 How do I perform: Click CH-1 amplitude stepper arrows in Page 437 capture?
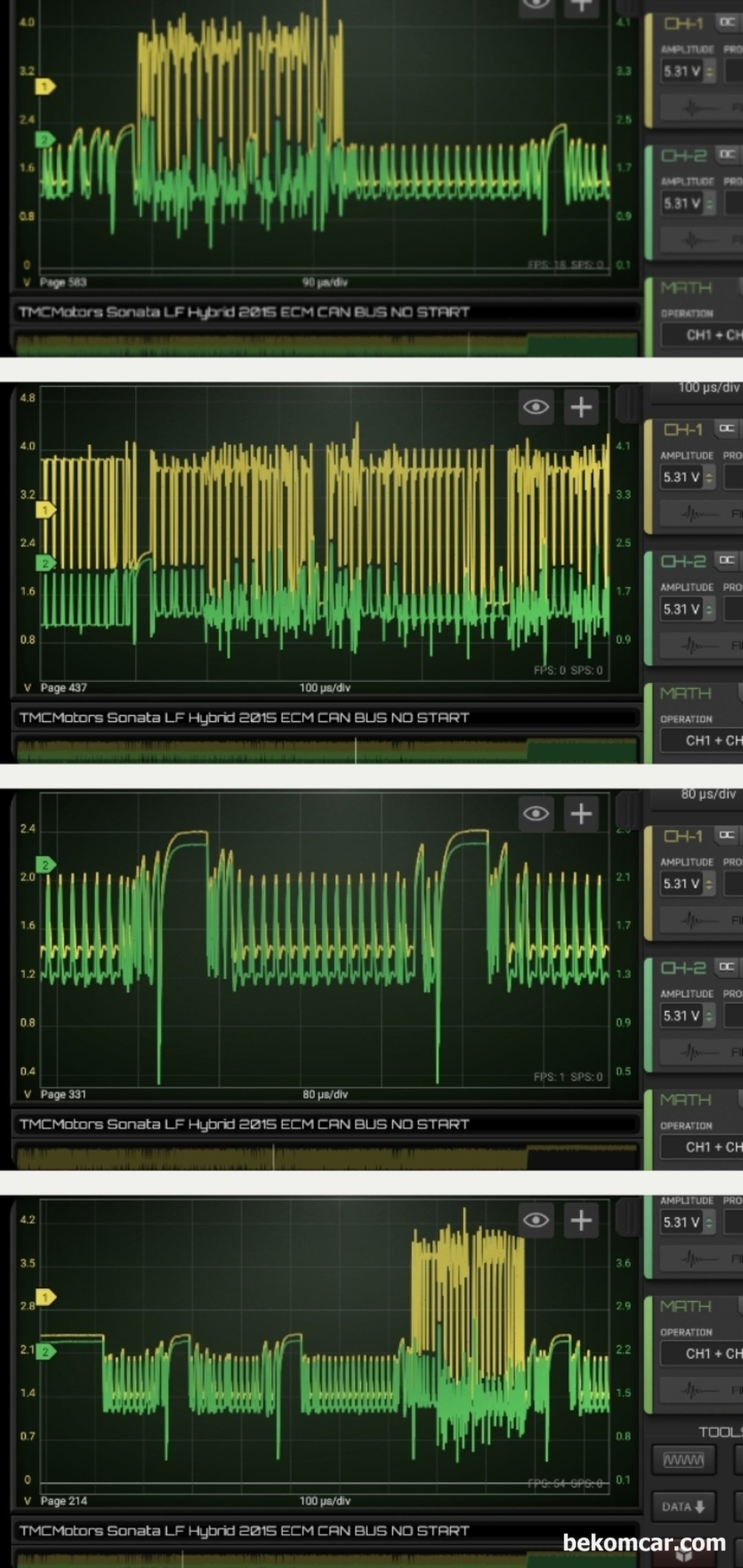click(x=709, y=477)
